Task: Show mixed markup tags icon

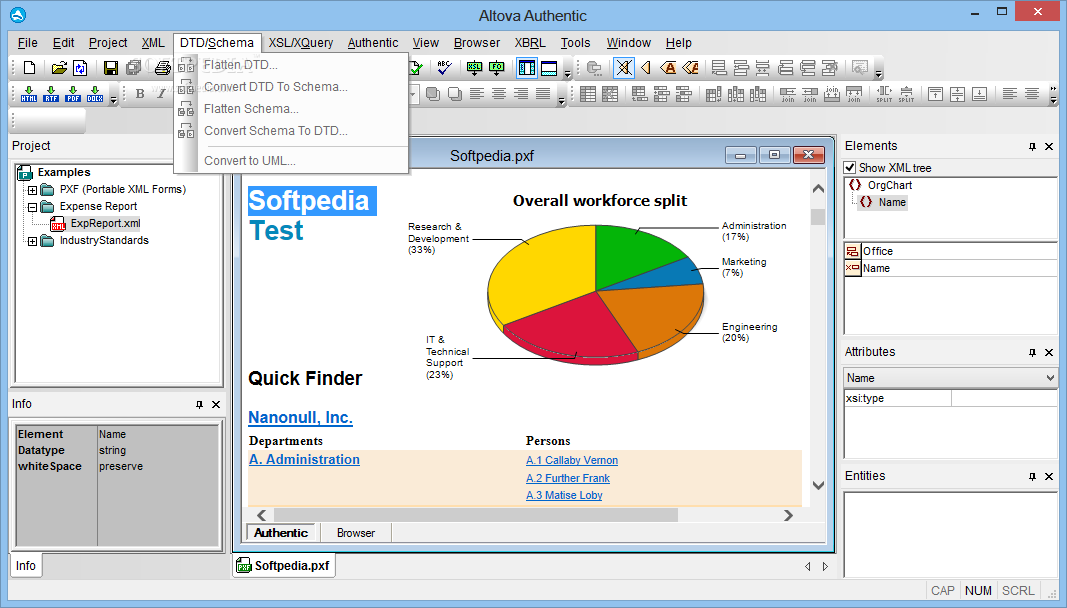Action: point(691,67)
